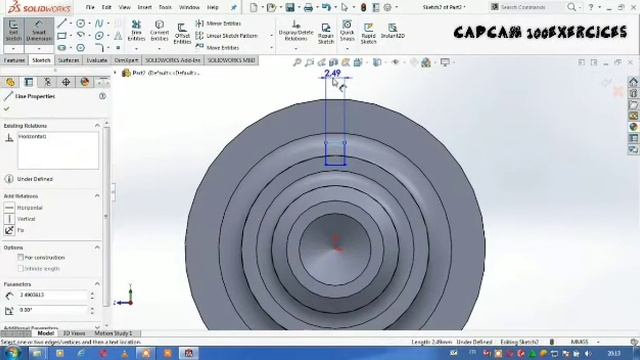Click the Undo icon
This screenshot has width=640, height=360.
[326, 7]
